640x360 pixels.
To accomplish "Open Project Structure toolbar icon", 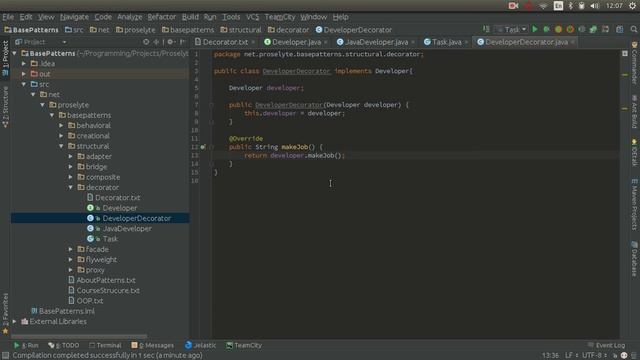I will [x=620, y=29].
